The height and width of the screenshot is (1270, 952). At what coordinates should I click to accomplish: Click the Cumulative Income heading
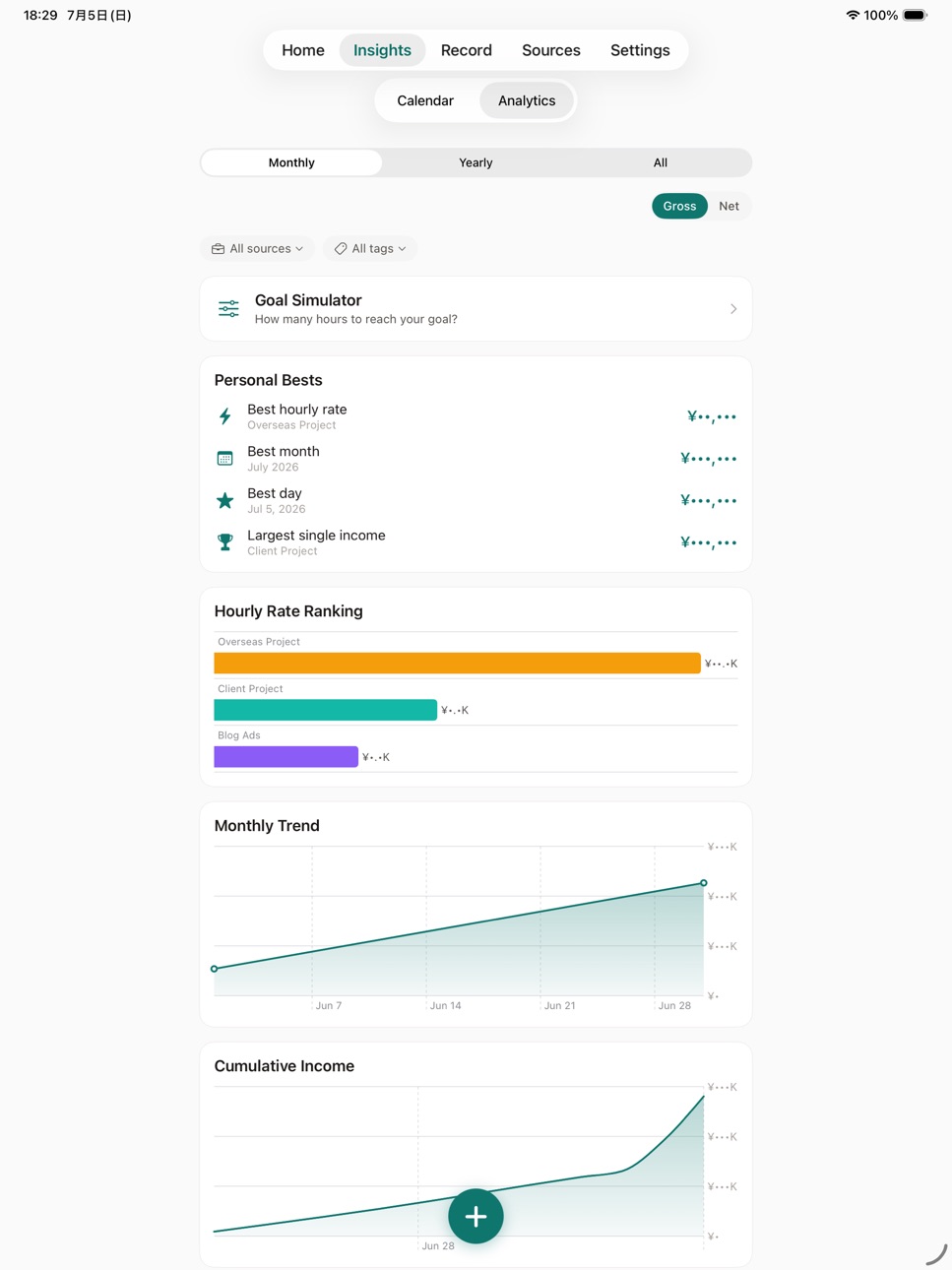[x=285, y=1066]
